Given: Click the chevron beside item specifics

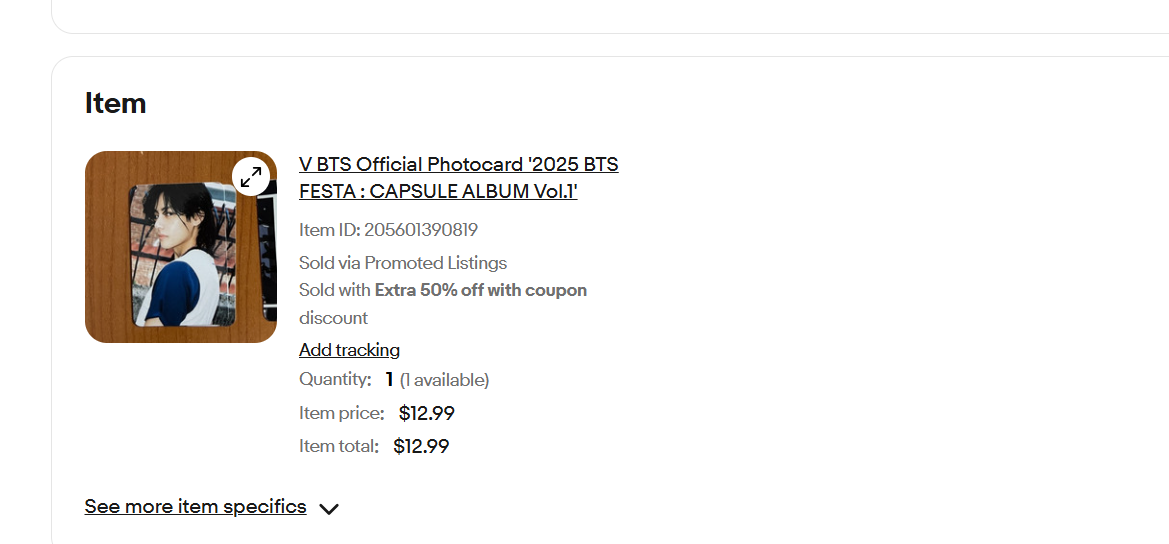Looking at the screenshot, I should pos(329,508).
